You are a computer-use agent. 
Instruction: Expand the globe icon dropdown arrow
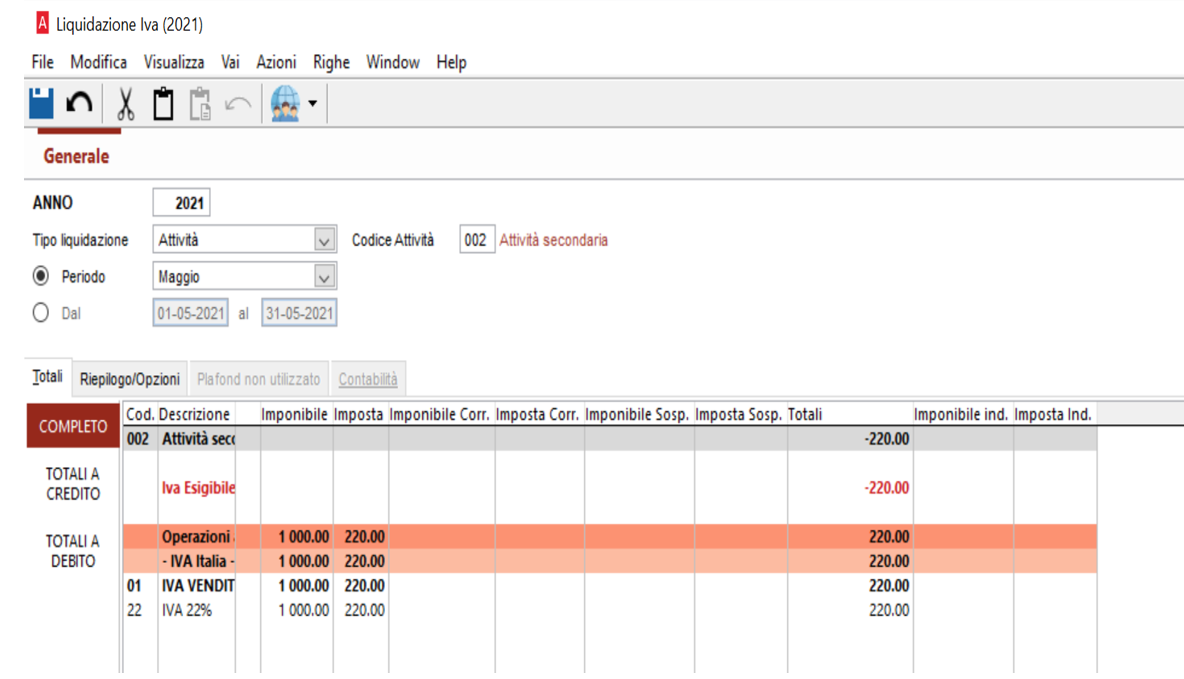click(x=313, y=103)
